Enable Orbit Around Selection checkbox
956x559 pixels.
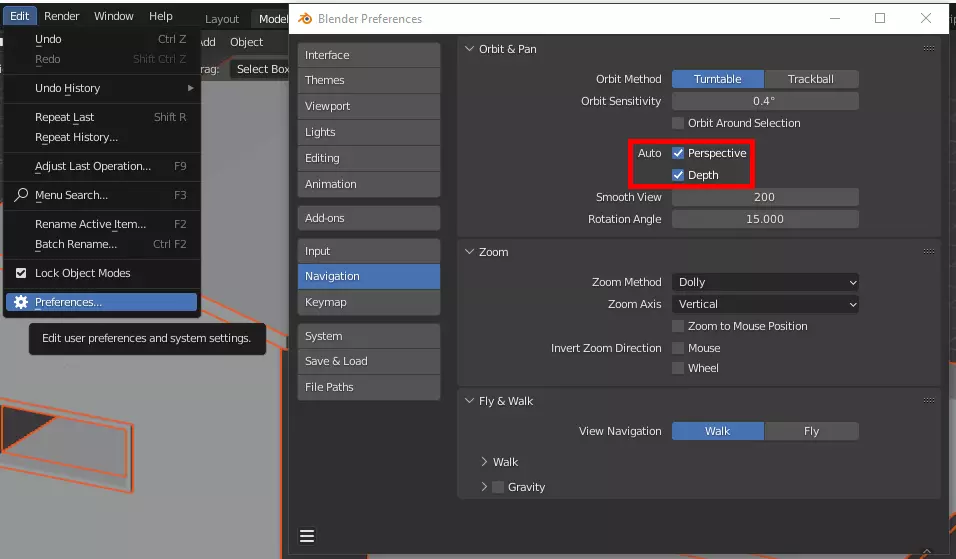pyautogui.click(x=678, y=123)
